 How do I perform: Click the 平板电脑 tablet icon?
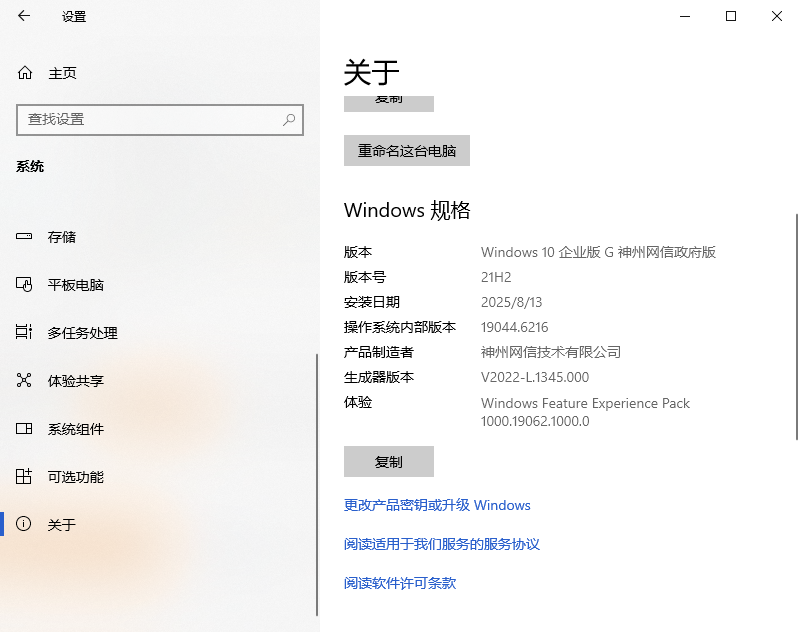tap(24, 284)
